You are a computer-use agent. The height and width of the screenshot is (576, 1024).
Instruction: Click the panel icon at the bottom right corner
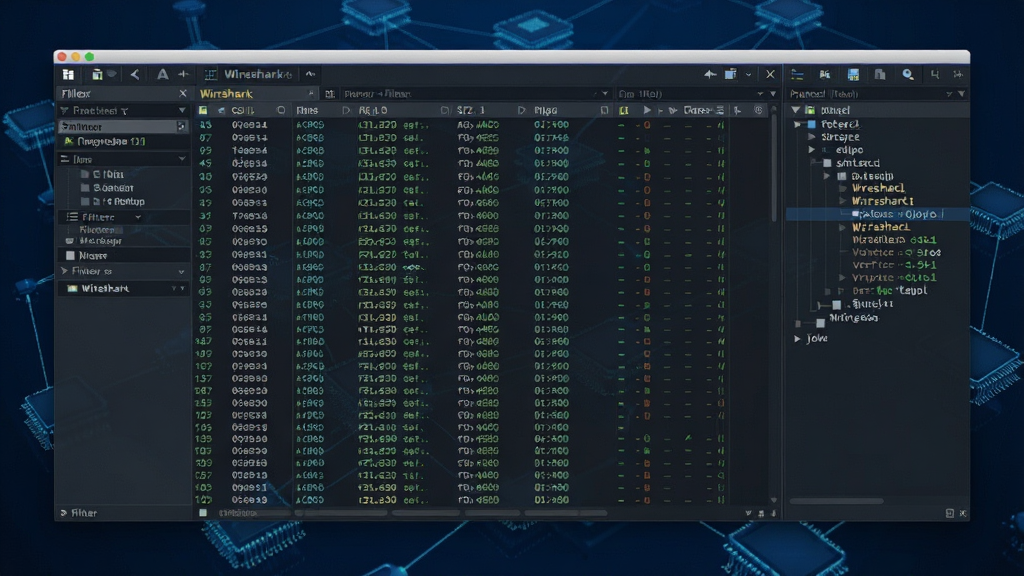pos(950,513)
